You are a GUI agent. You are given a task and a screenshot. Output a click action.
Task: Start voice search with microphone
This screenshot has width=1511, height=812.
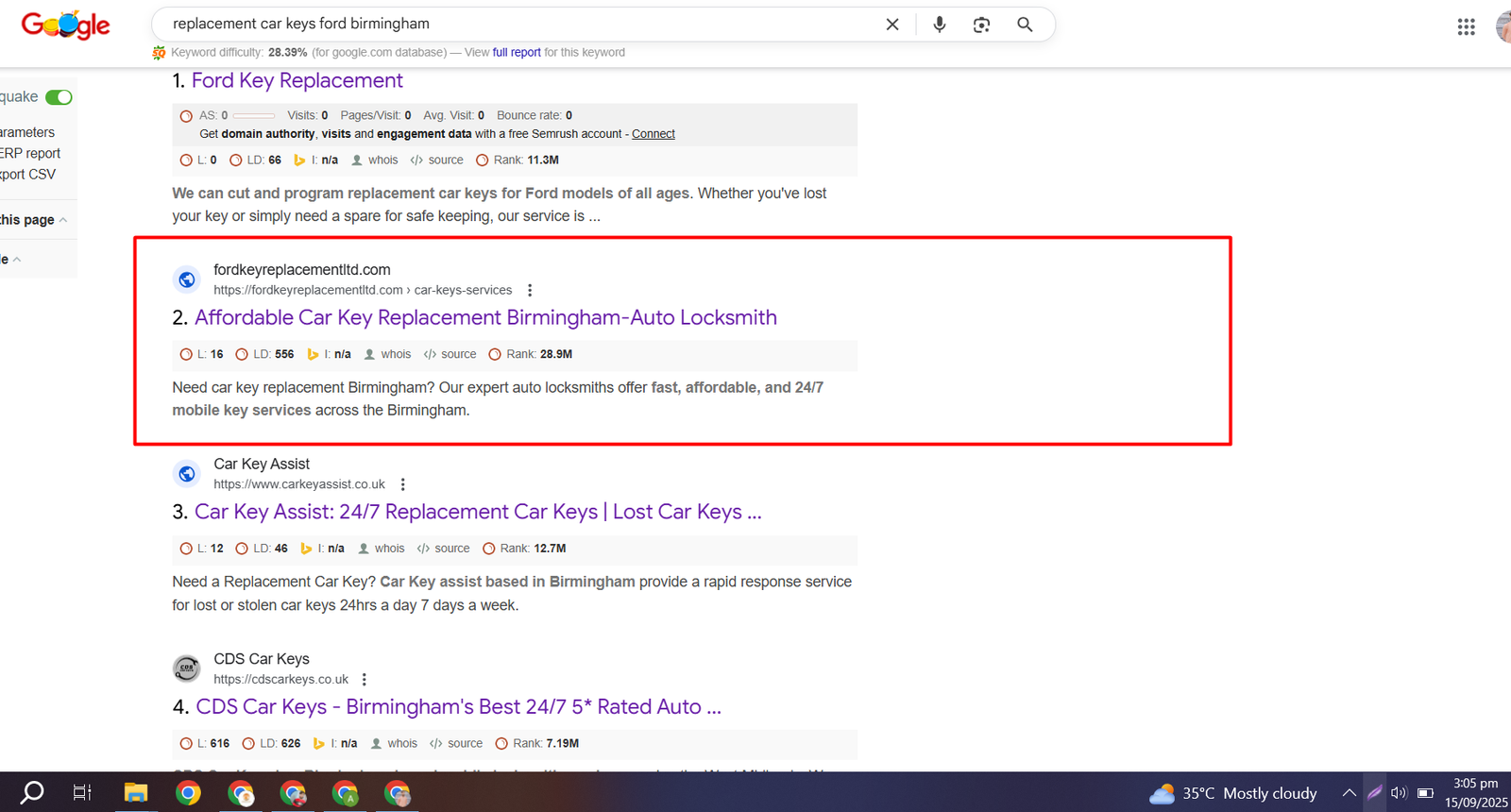pos(939,25)
